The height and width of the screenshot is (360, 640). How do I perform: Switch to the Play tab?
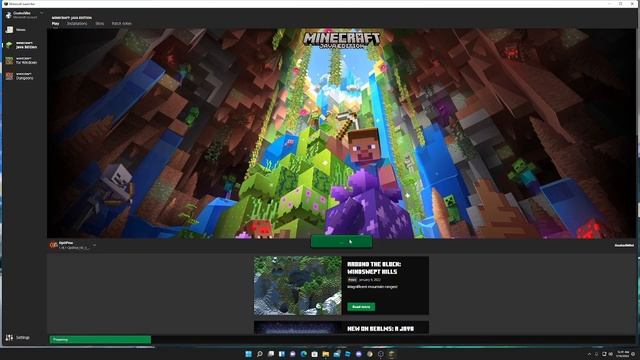point(56,24)
